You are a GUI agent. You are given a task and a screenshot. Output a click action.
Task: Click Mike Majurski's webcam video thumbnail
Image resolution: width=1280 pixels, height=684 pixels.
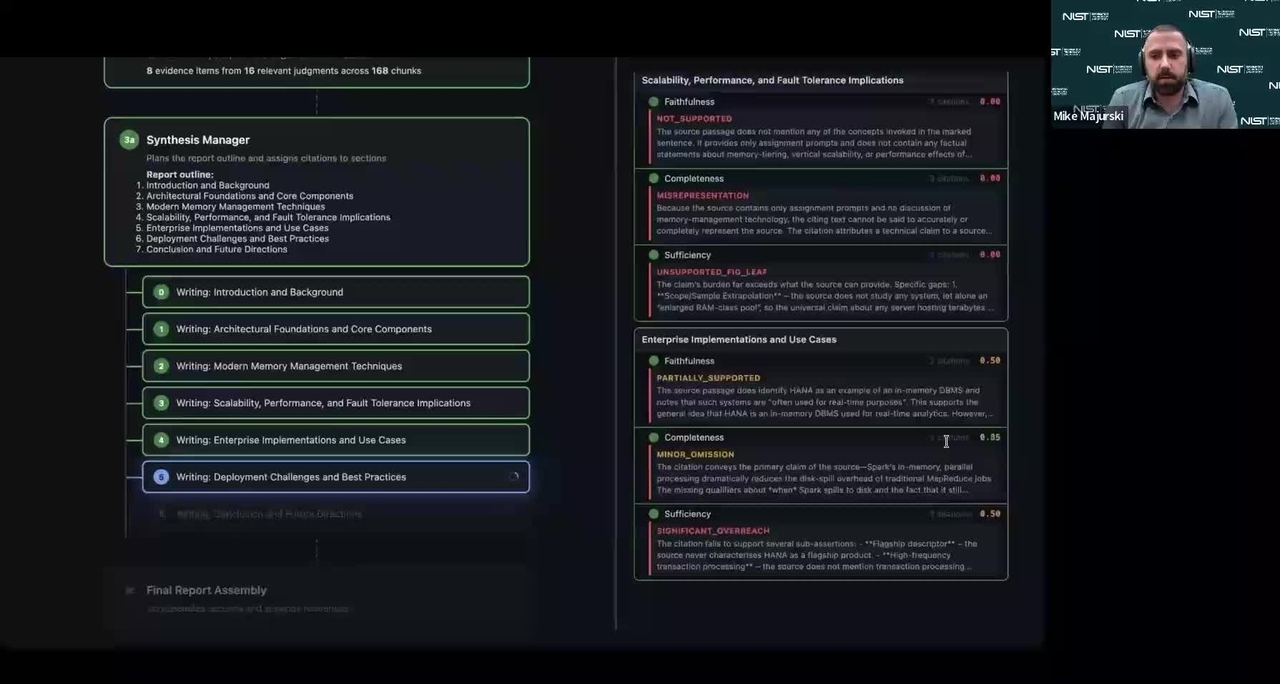[x=1165, y=64]
